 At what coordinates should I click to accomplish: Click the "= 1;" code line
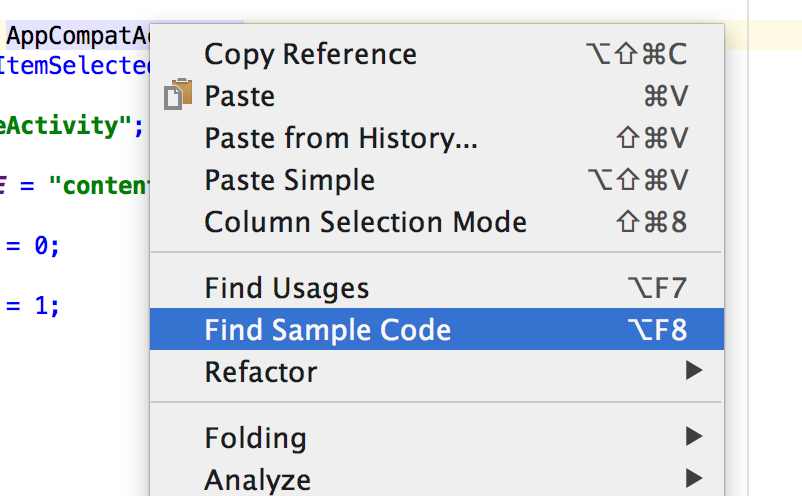coord(33,306)
